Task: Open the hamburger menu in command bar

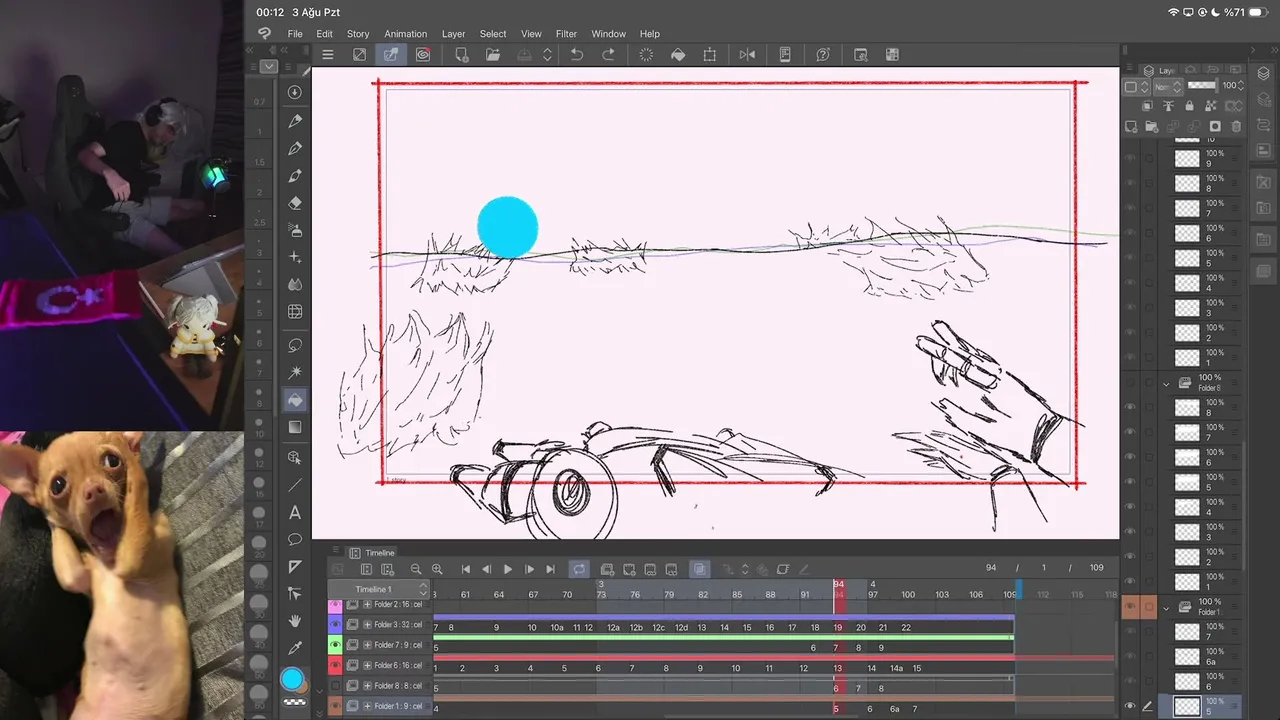Action: point(327,55)
